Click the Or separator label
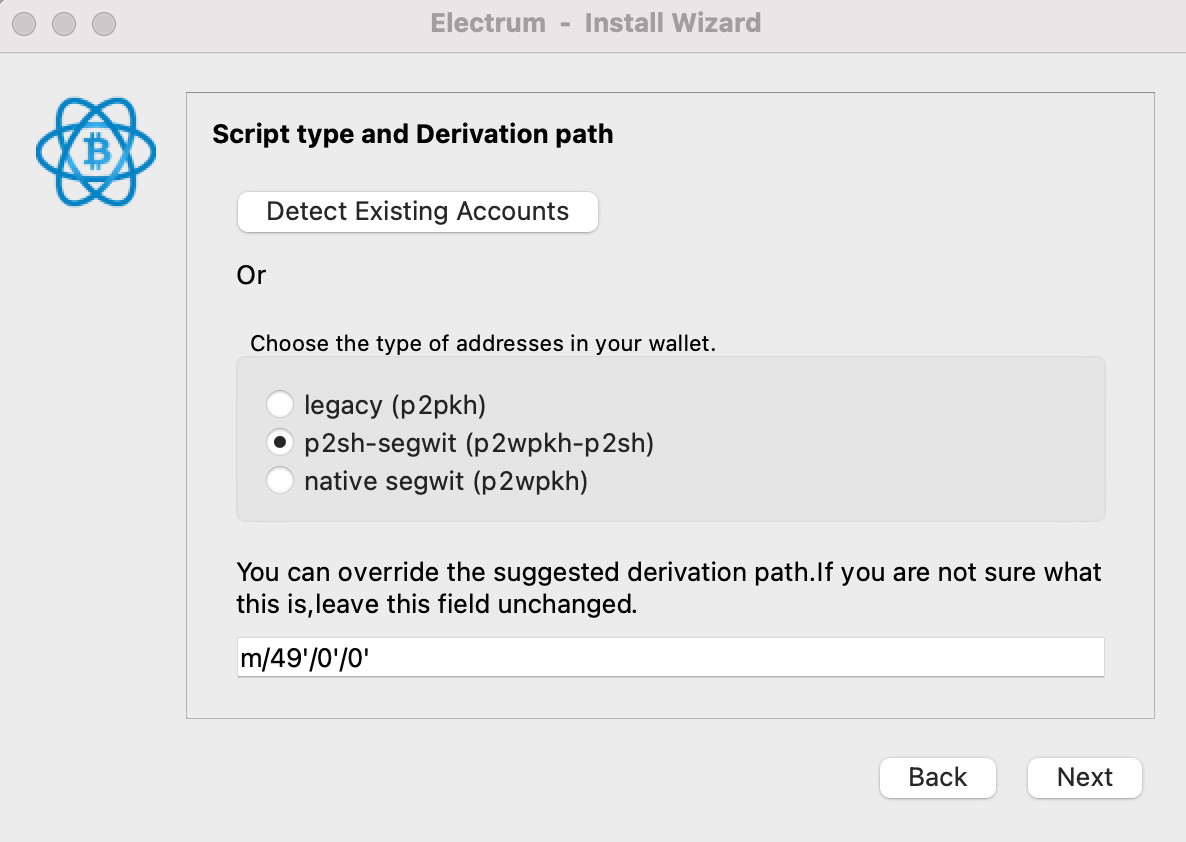 coord(251,275)
